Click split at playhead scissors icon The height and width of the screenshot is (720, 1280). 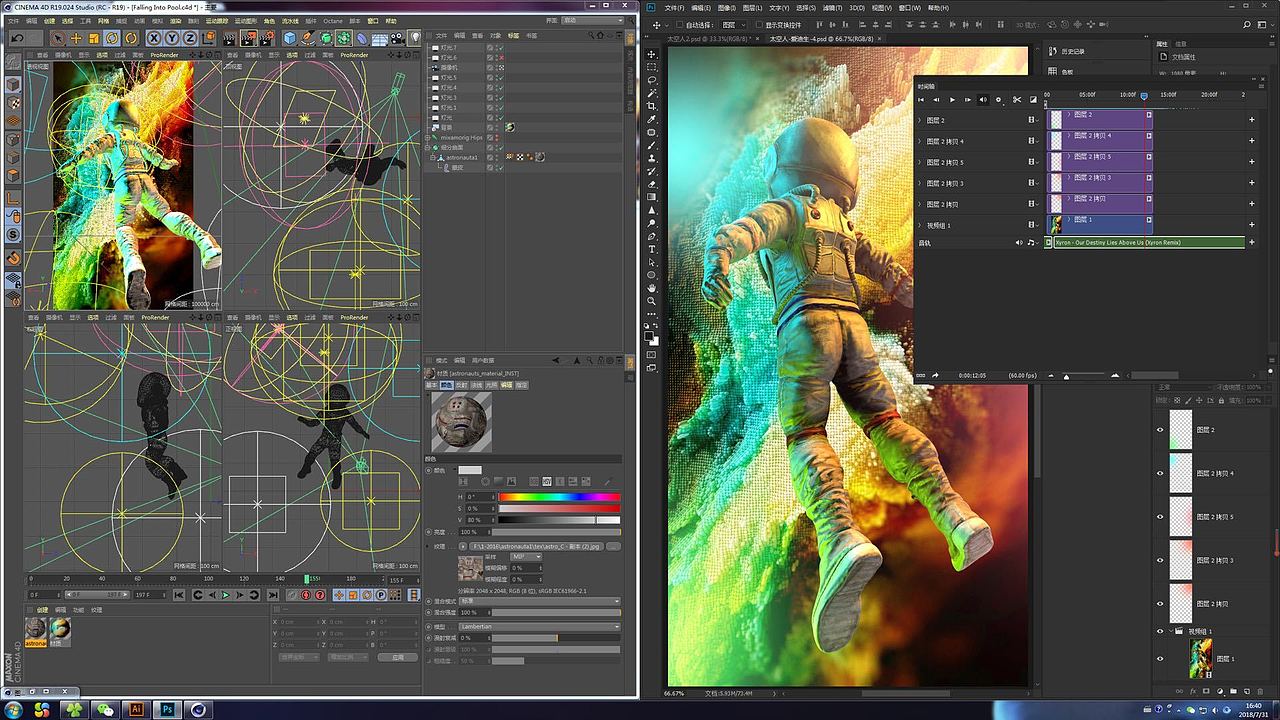tap(1016, 99)
